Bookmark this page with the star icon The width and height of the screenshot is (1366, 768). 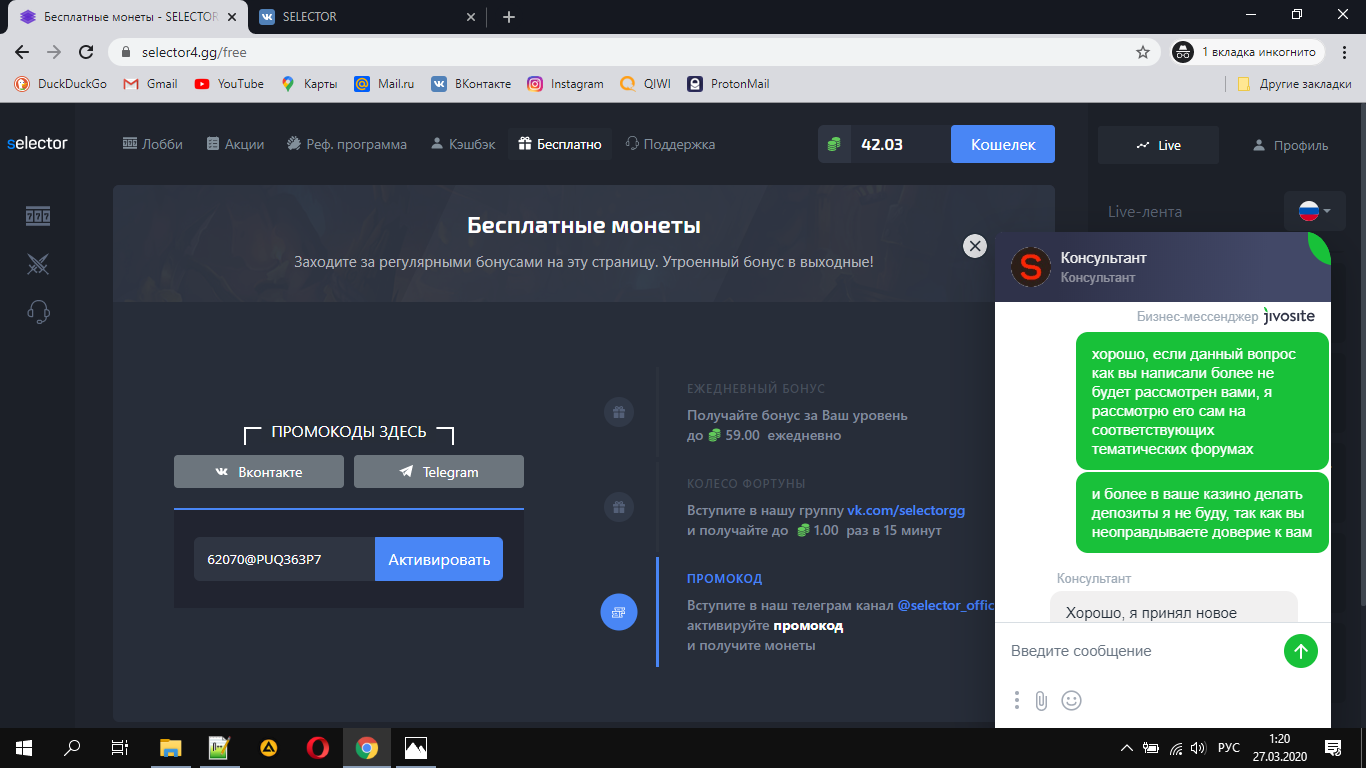(x=1143, y=52)
